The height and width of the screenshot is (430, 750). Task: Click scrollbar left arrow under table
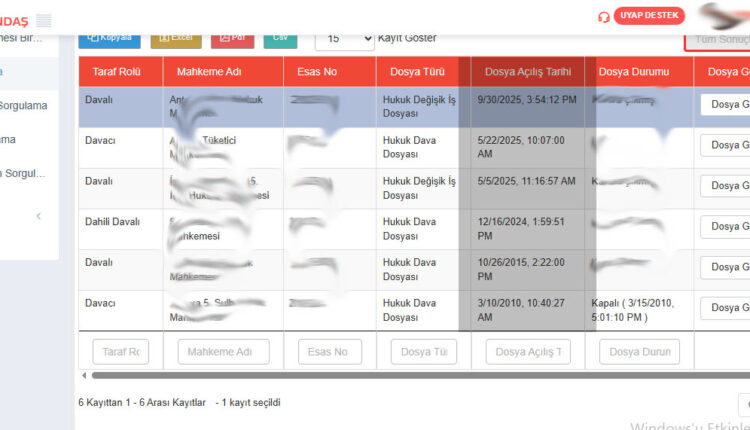click(x=83, y=376)
